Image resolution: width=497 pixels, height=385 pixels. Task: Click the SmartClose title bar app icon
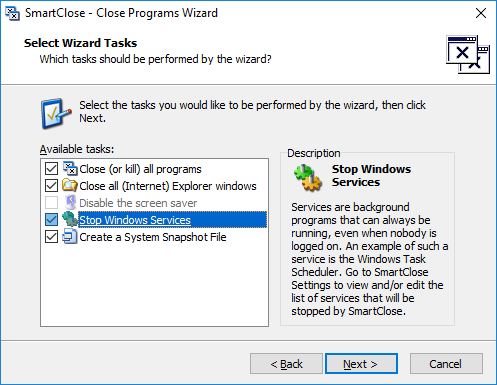pos(12,13)
